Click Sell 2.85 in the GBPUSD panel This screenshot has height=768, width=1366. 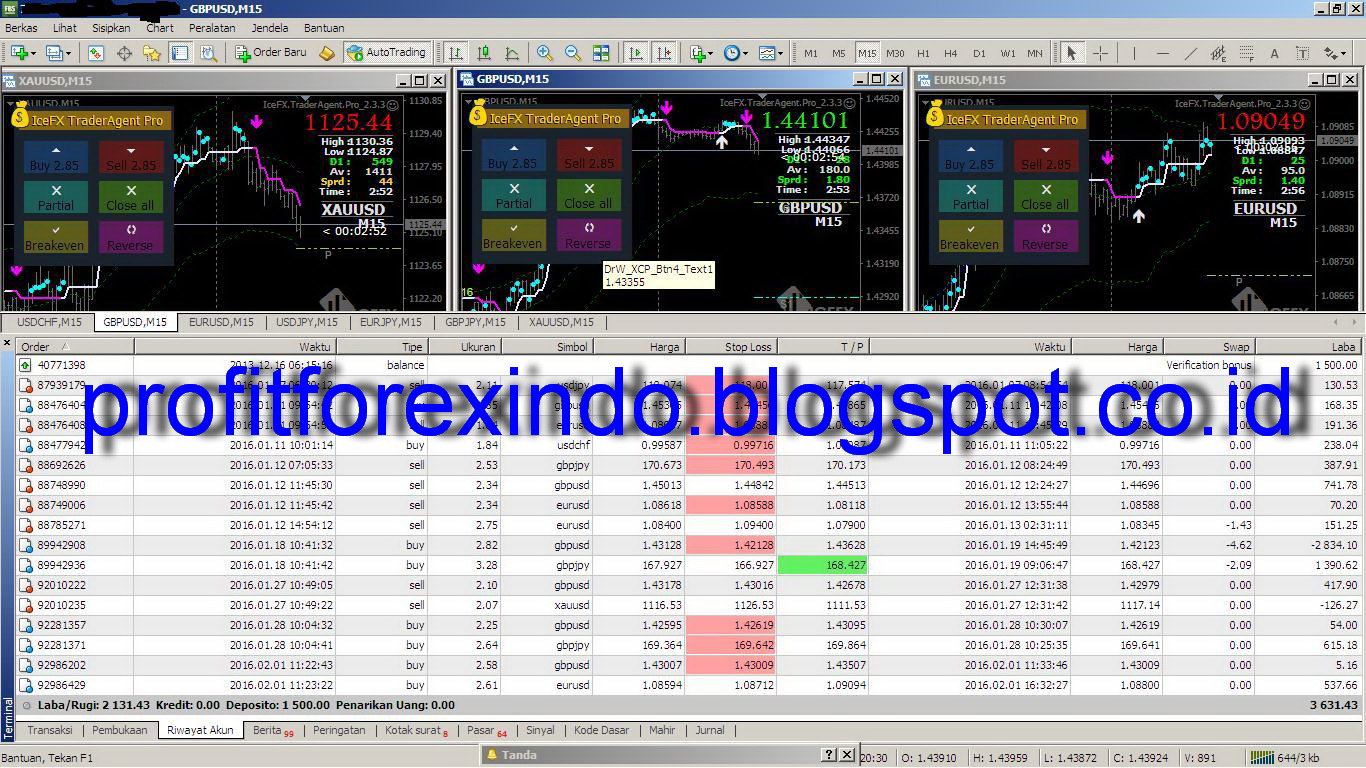[589, 156]
